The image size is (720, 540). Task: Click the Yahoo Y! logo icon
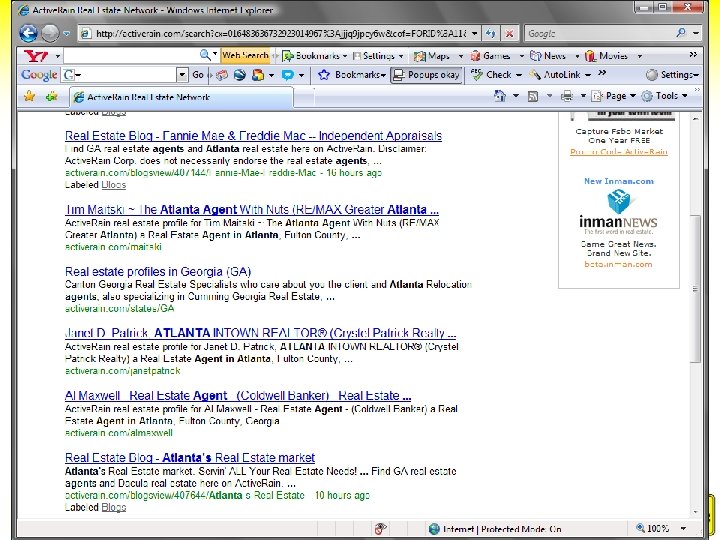pyautogui.click(x=36, y=56)
